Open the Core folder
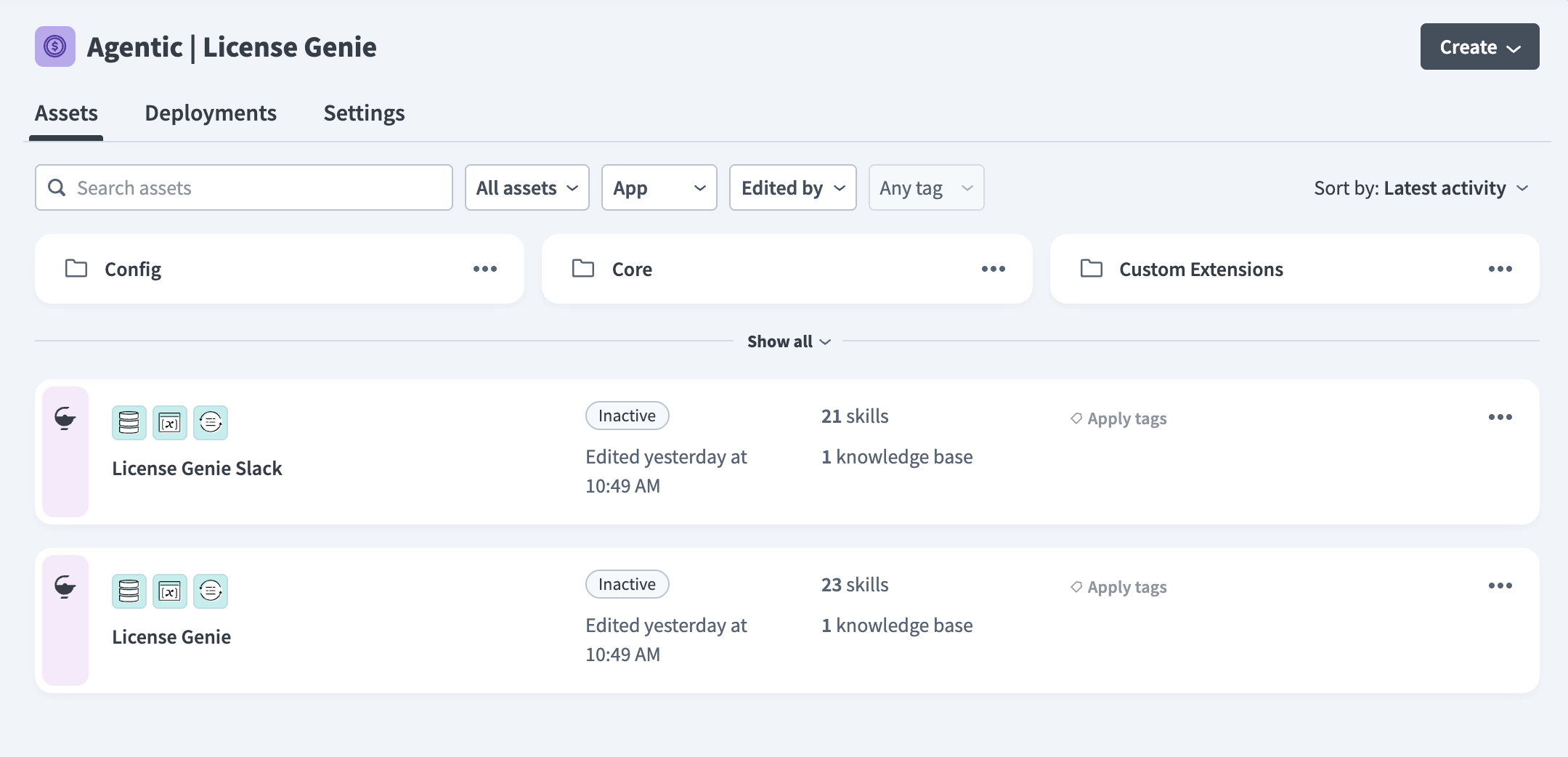The width and height of the screenshot is (1568, 757). click(787, 269)
